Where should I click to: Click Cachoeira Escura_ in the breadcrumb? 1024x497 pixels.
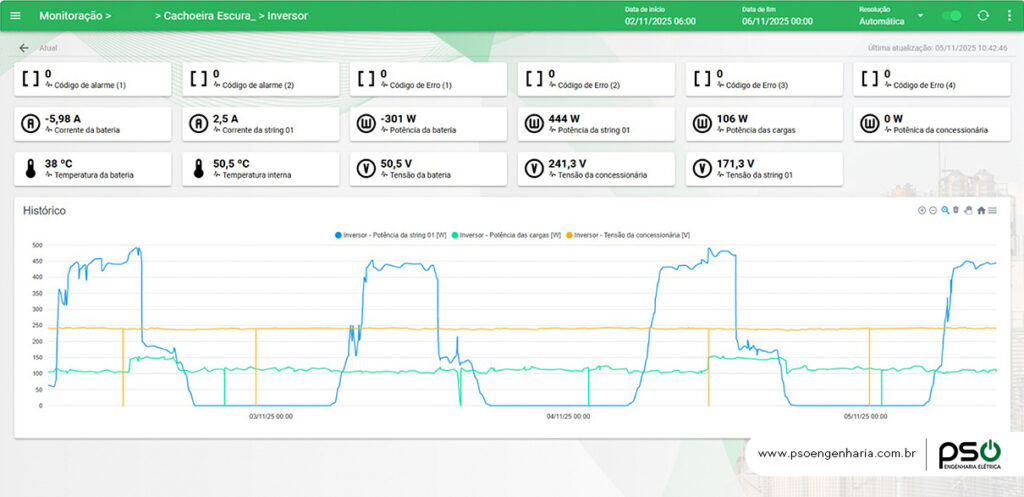tap(205, 16)
